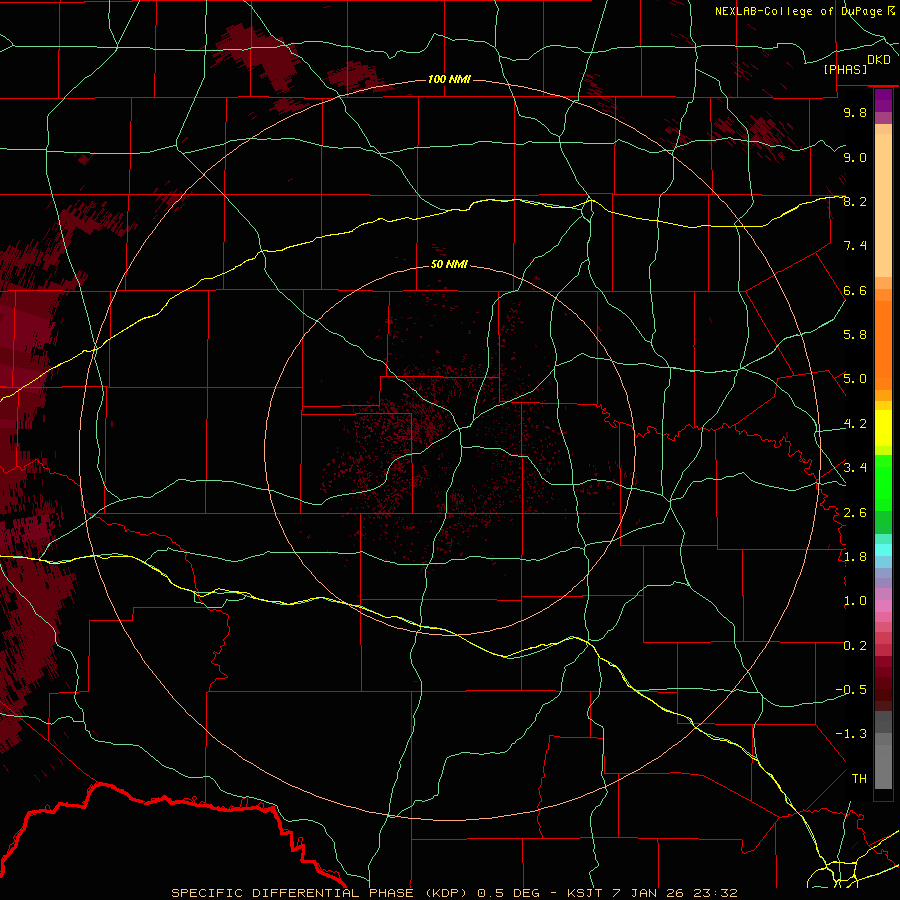
Task: Click the -1.3 value on the scale
Action: pos(851,734)
